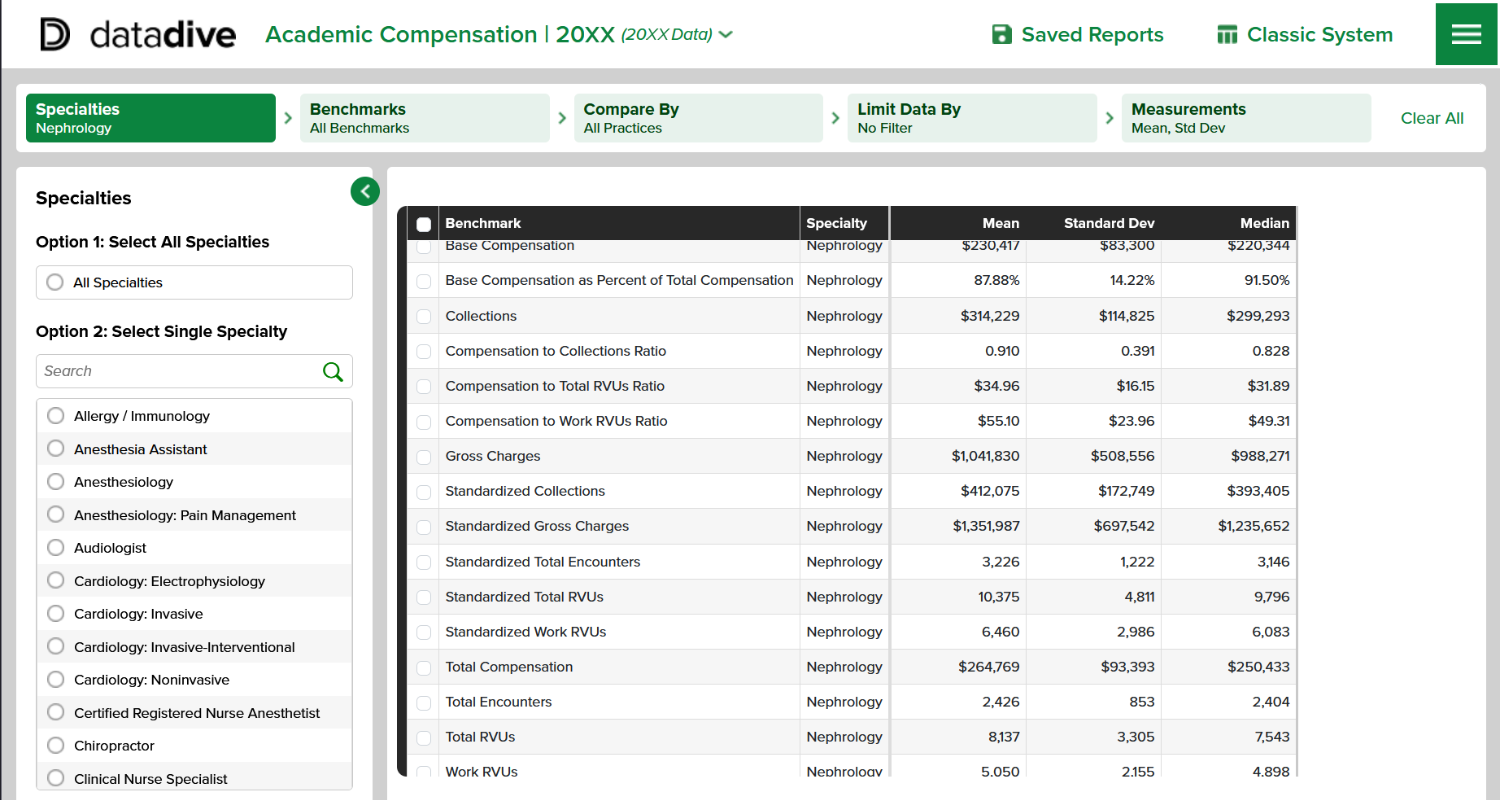Click chevron between Specialties and Benchmarks
This screenshot has height=800, width=1500.
point(288,118)
